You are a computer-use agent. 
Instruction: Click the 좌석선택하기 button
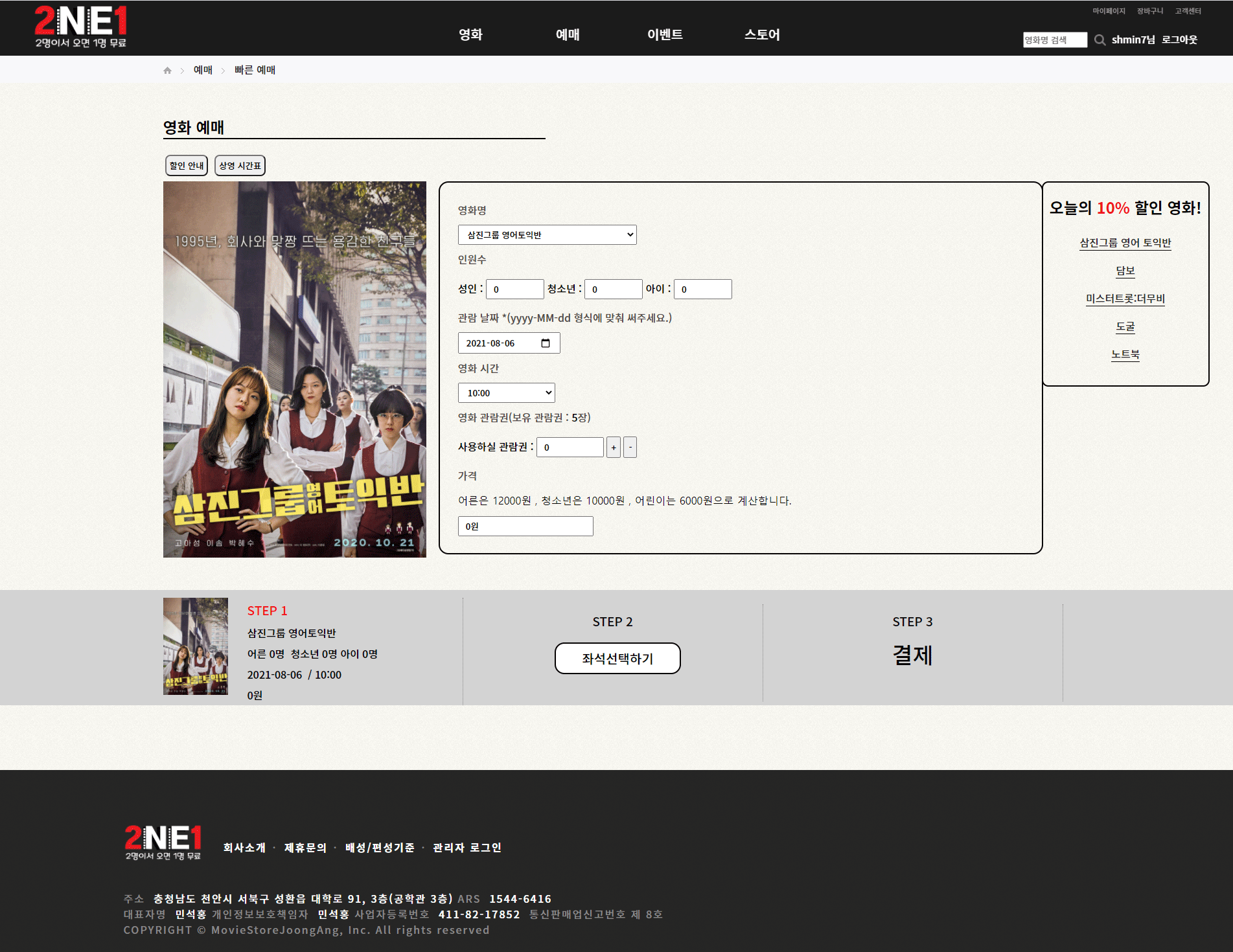[x=617, y=659]
